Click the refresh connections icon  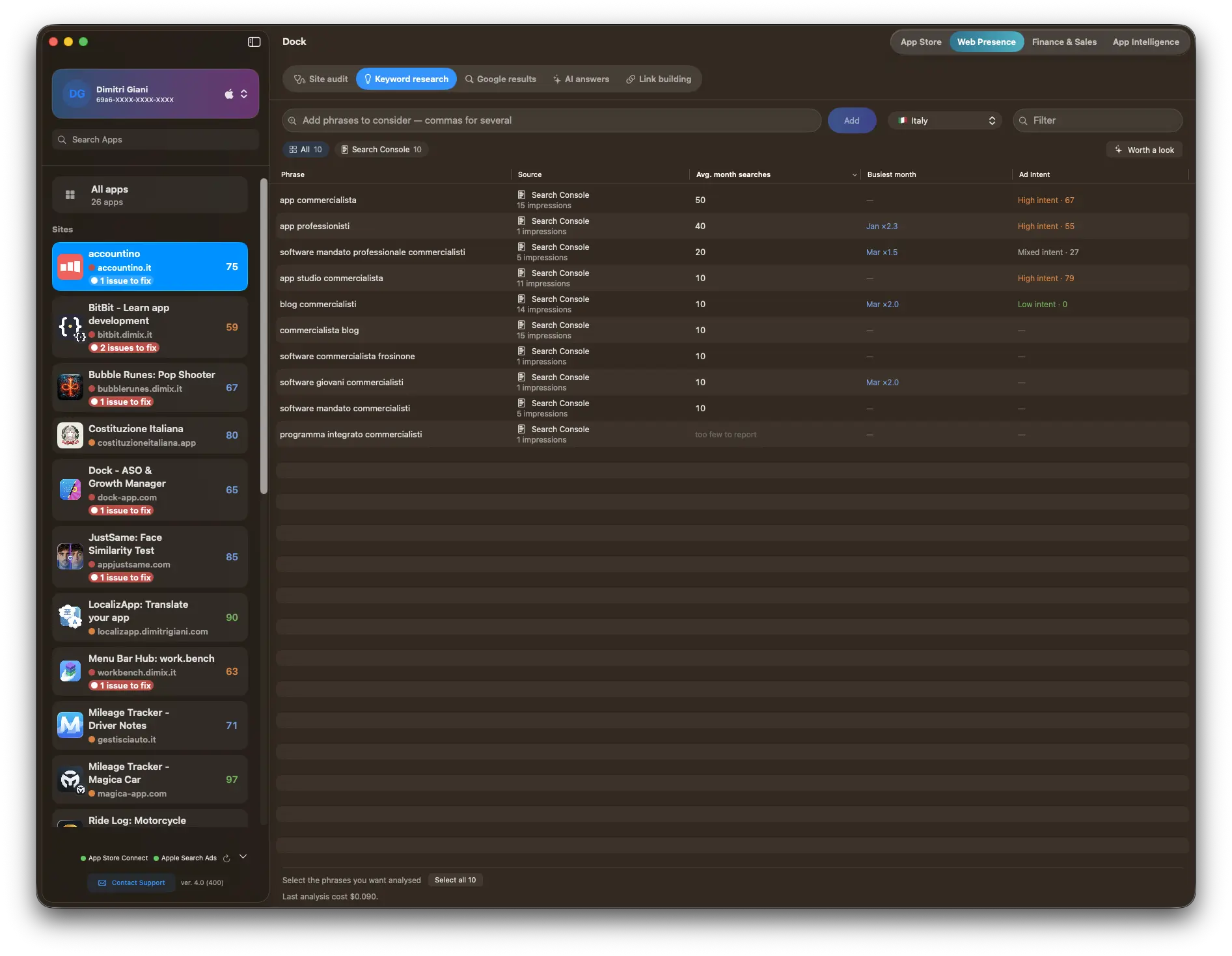[226, 858]
